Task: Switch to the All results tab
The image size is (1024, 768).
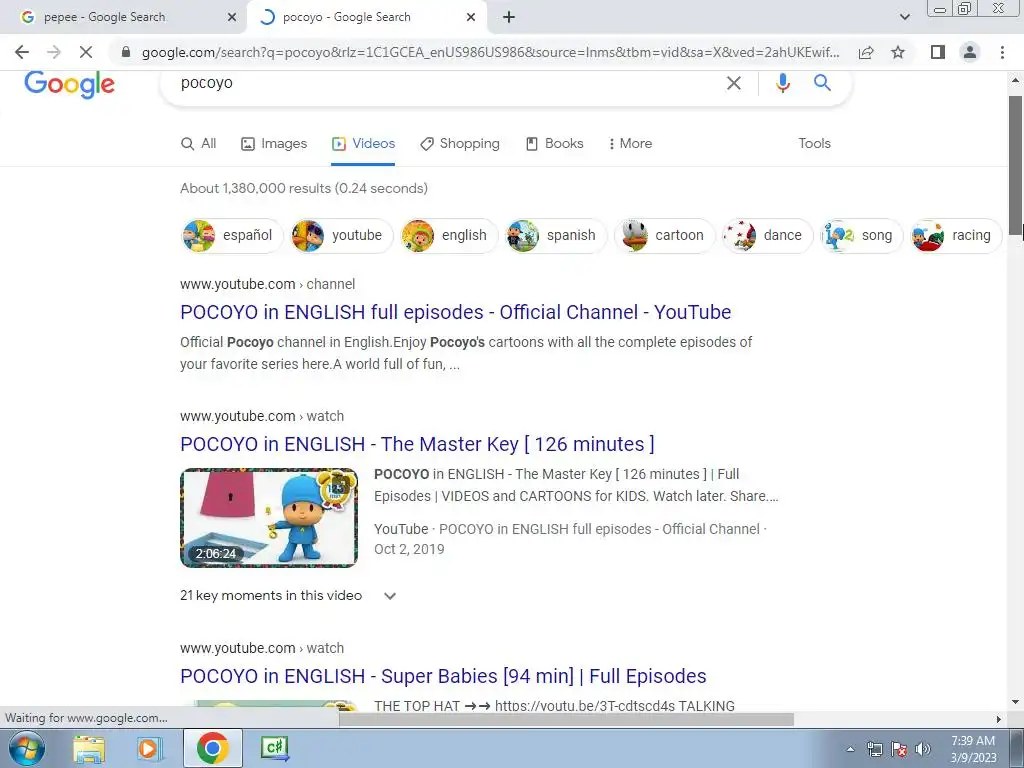Action: tap(199, 144)
